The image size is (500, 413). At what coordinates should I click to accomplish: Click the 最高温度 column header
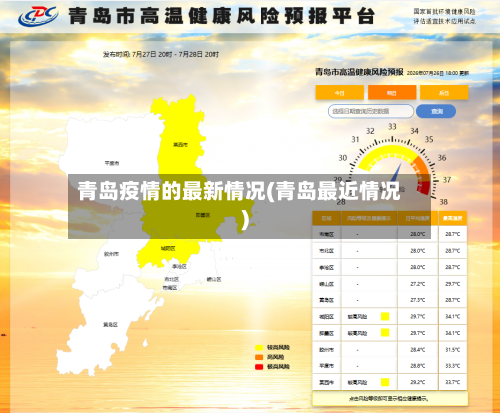point(453,218)
